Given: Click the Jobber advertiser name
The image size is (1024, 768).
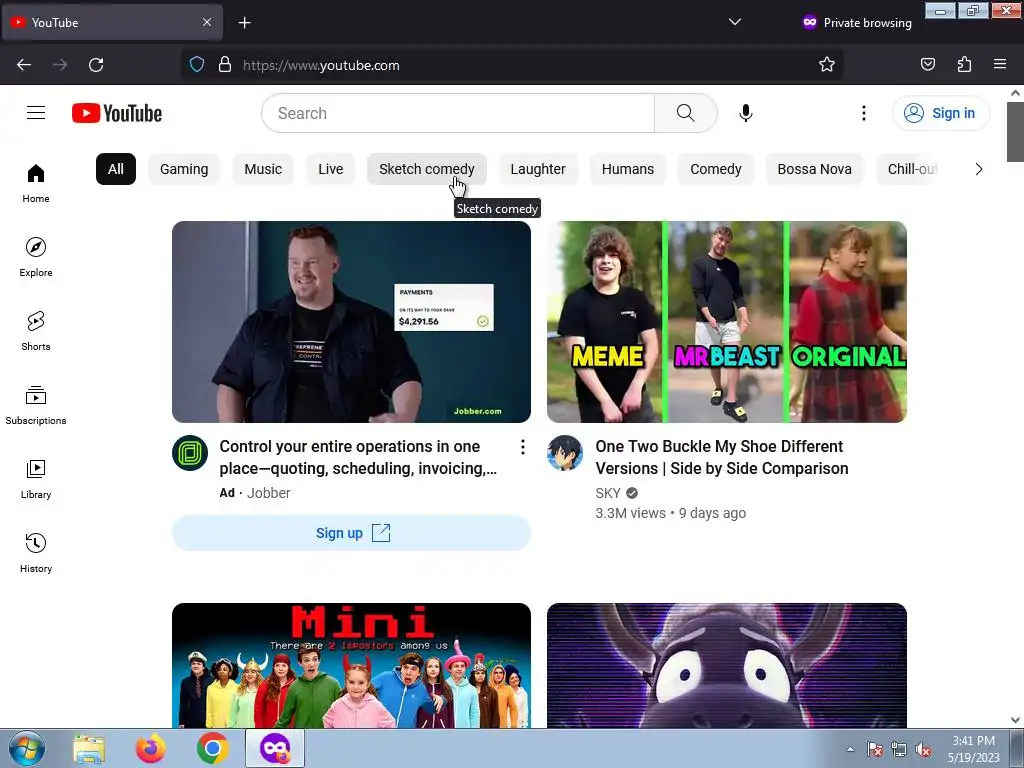Looking at the screenshot, I should 268,493.
